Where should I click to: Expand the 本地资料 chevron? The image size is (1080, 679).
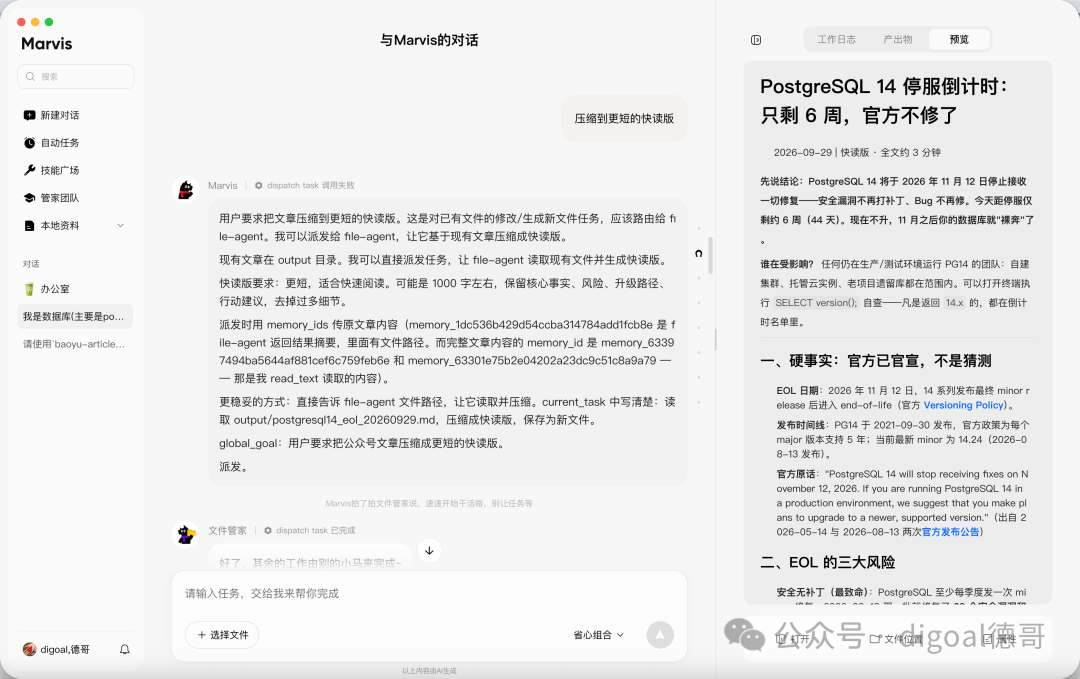coord(121,225)
